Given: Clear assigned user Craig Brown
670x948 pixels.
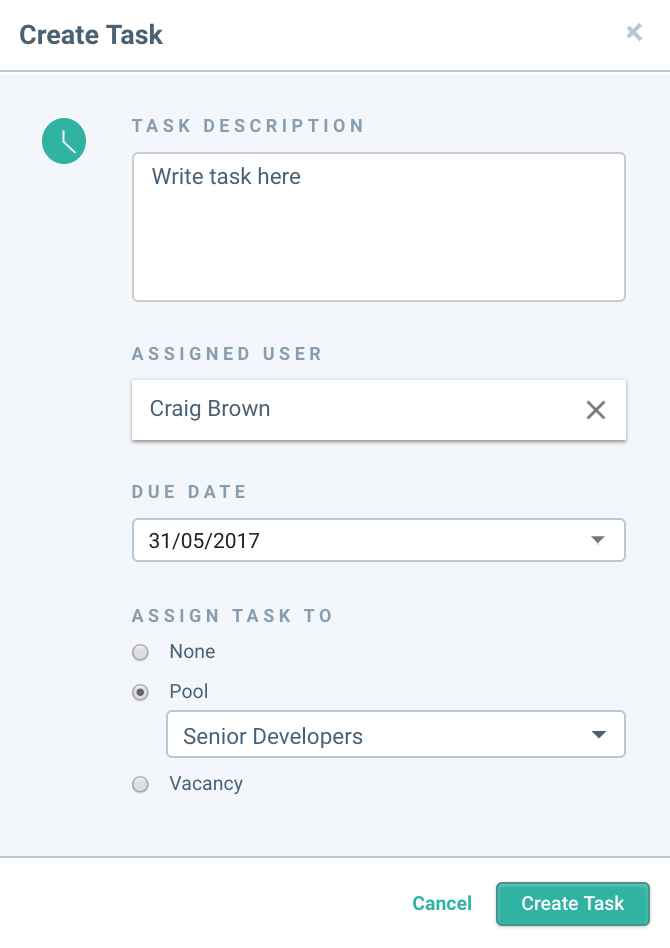Looking at the screenshot, I should point(596,410).
